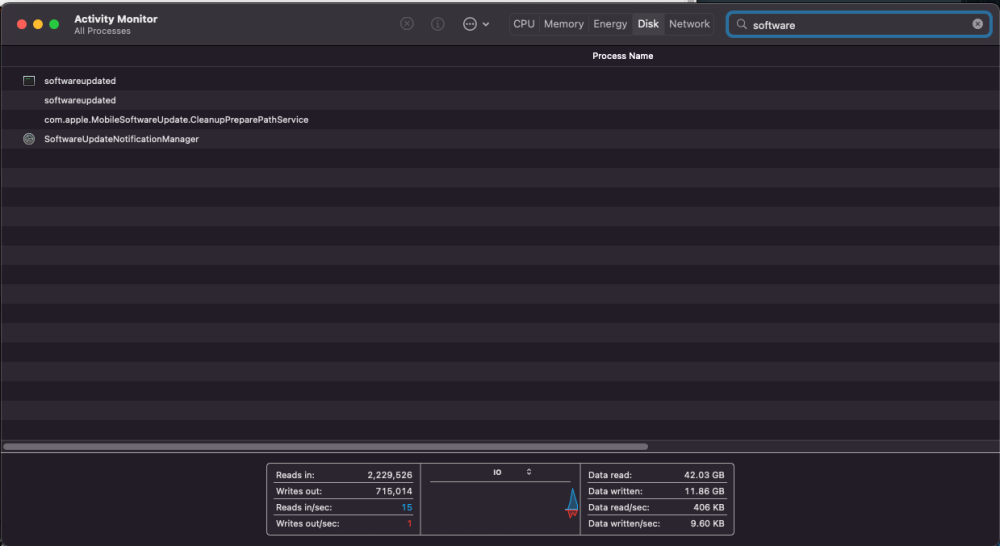Click the All Processes subtitle
The image size is (1000, 546).
click(x=102, y=31)
